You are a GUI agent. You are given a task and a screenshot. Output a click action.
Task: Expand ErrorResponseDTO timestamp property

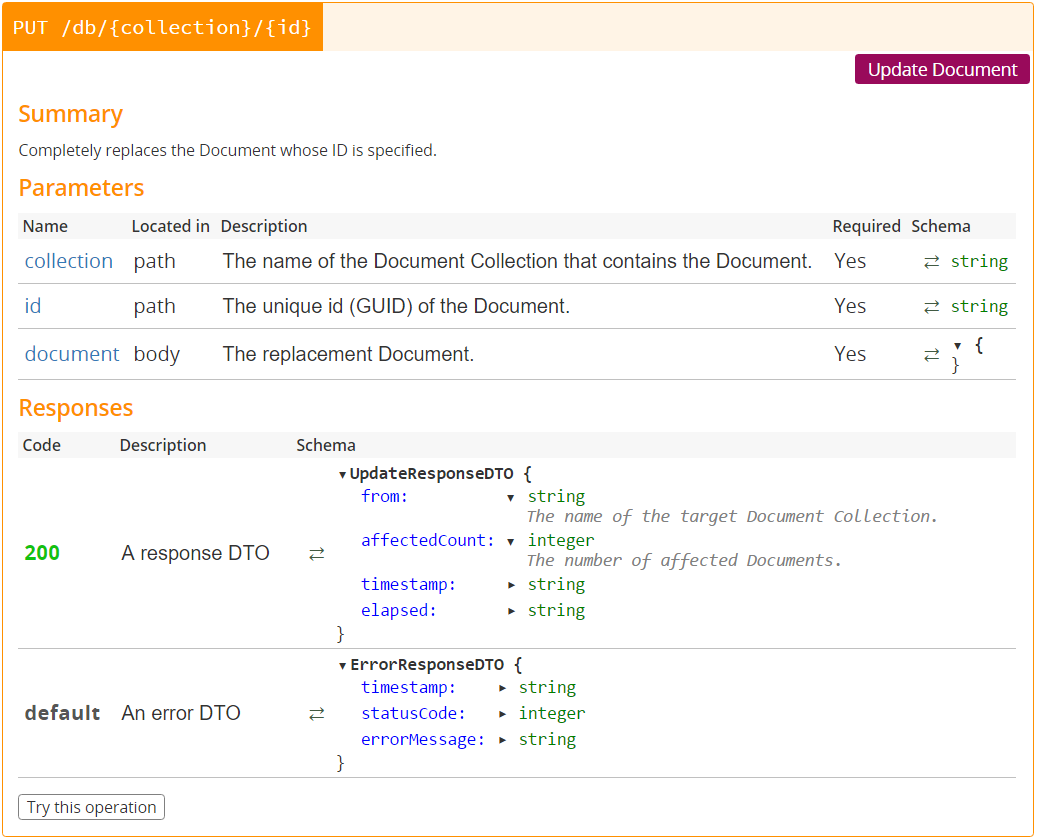coord(503,689)
